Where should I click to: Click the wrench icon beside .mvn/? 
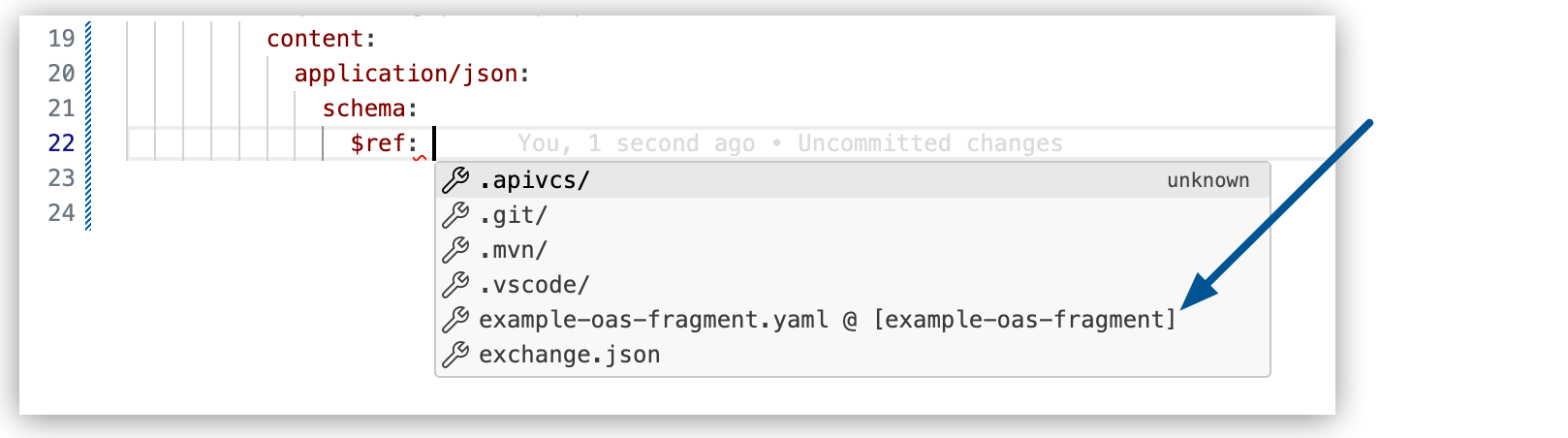pos(455,250)
